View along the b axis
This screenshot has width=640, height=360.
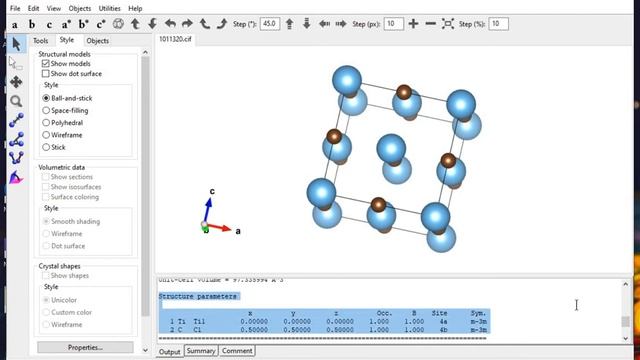click(32, 24)
